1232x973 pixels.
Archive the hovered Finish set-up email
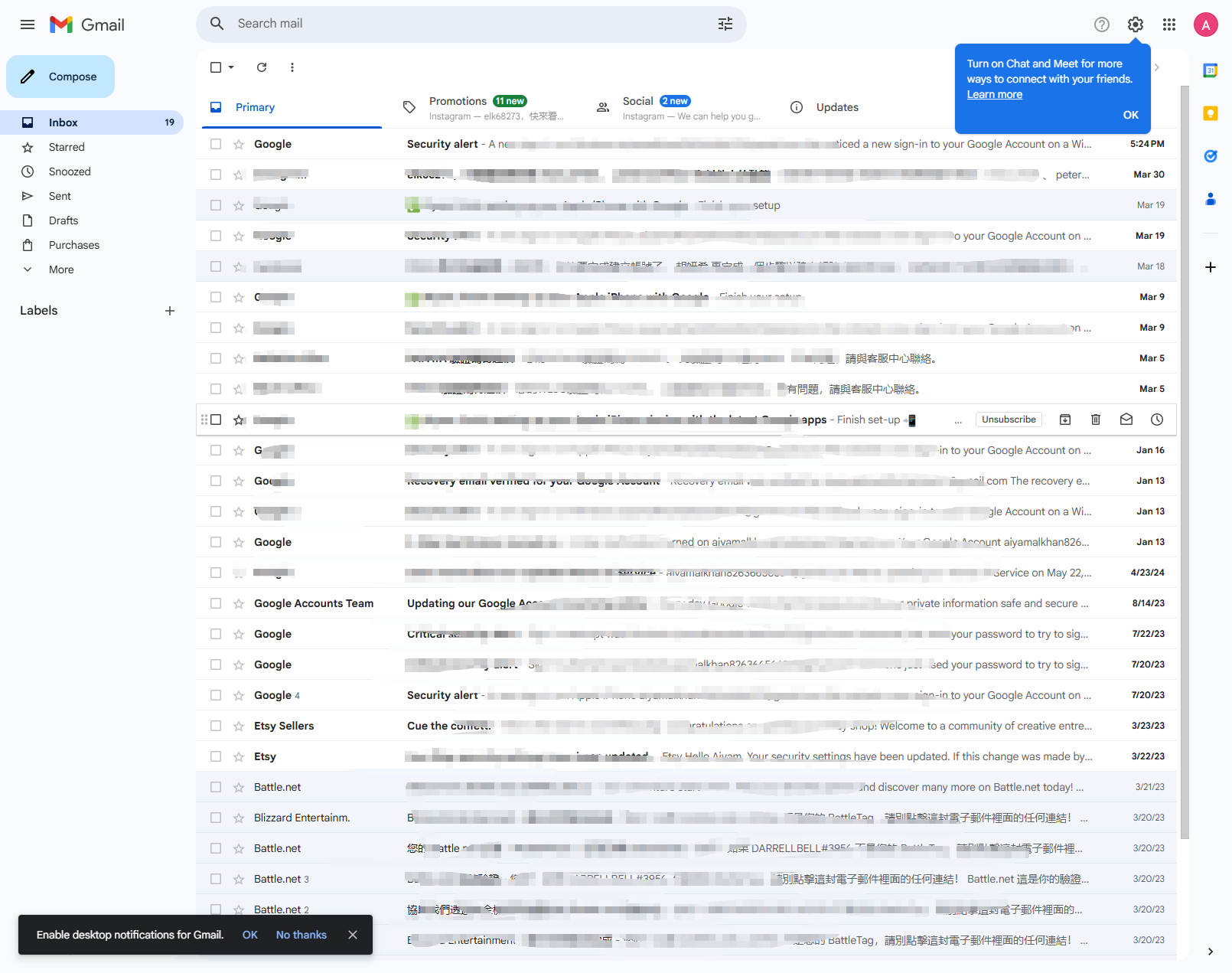1065,420
